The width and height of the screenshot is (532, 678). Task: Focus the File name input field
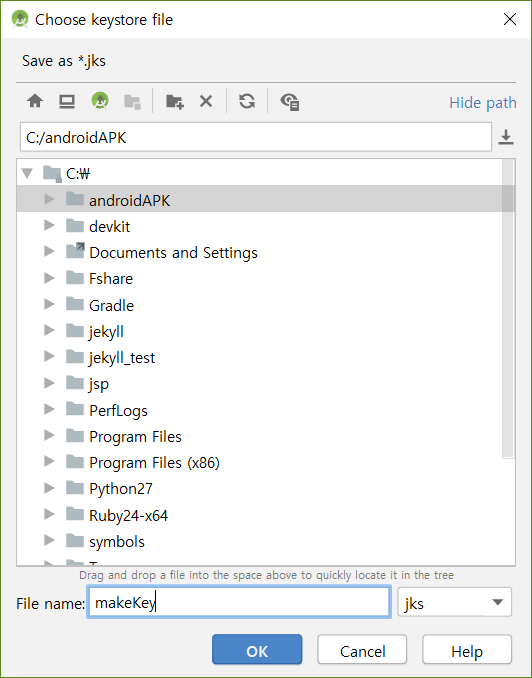coord(239,602)
